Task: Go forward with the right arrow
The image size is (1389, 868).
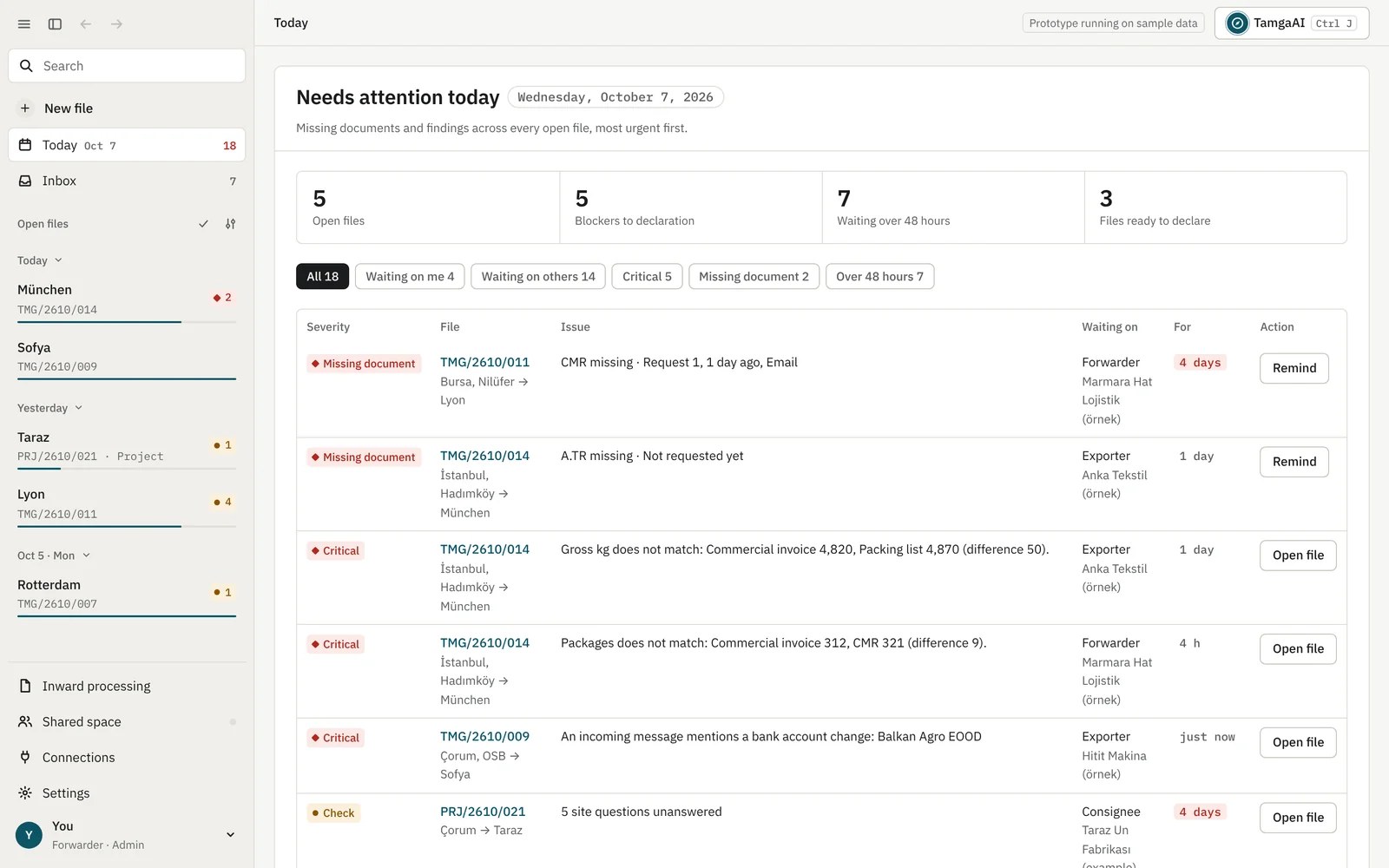Action: coord(116,24)
